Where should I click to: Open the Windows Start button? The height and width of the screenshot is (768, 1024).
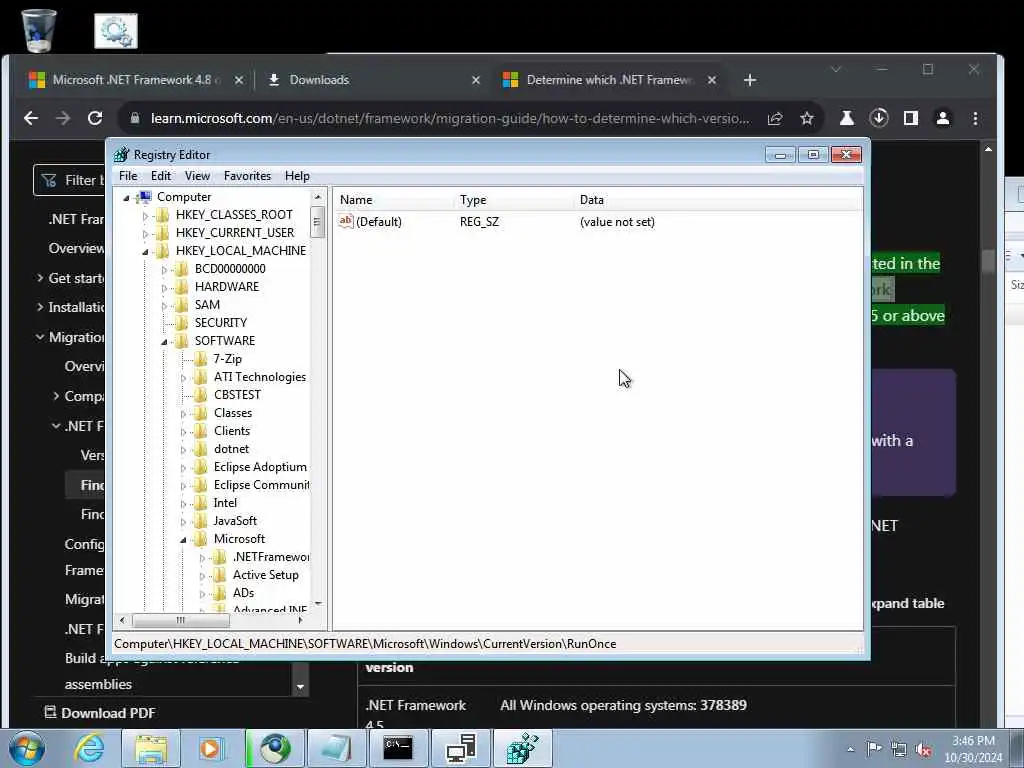[x=26, y=748]
